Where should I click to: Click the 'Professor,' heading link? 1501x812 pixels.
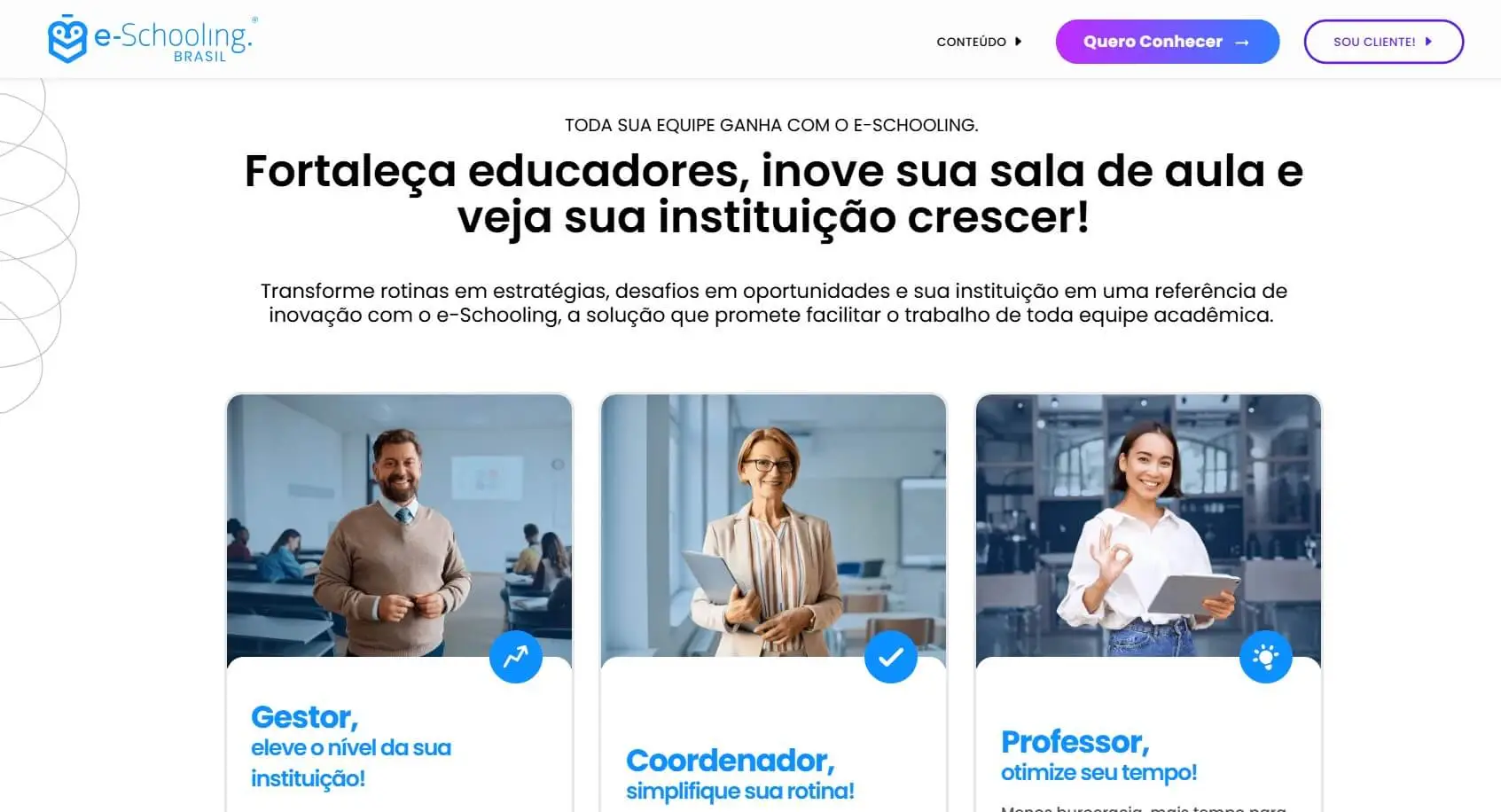pyautogui.click(x=1075, y=742)
